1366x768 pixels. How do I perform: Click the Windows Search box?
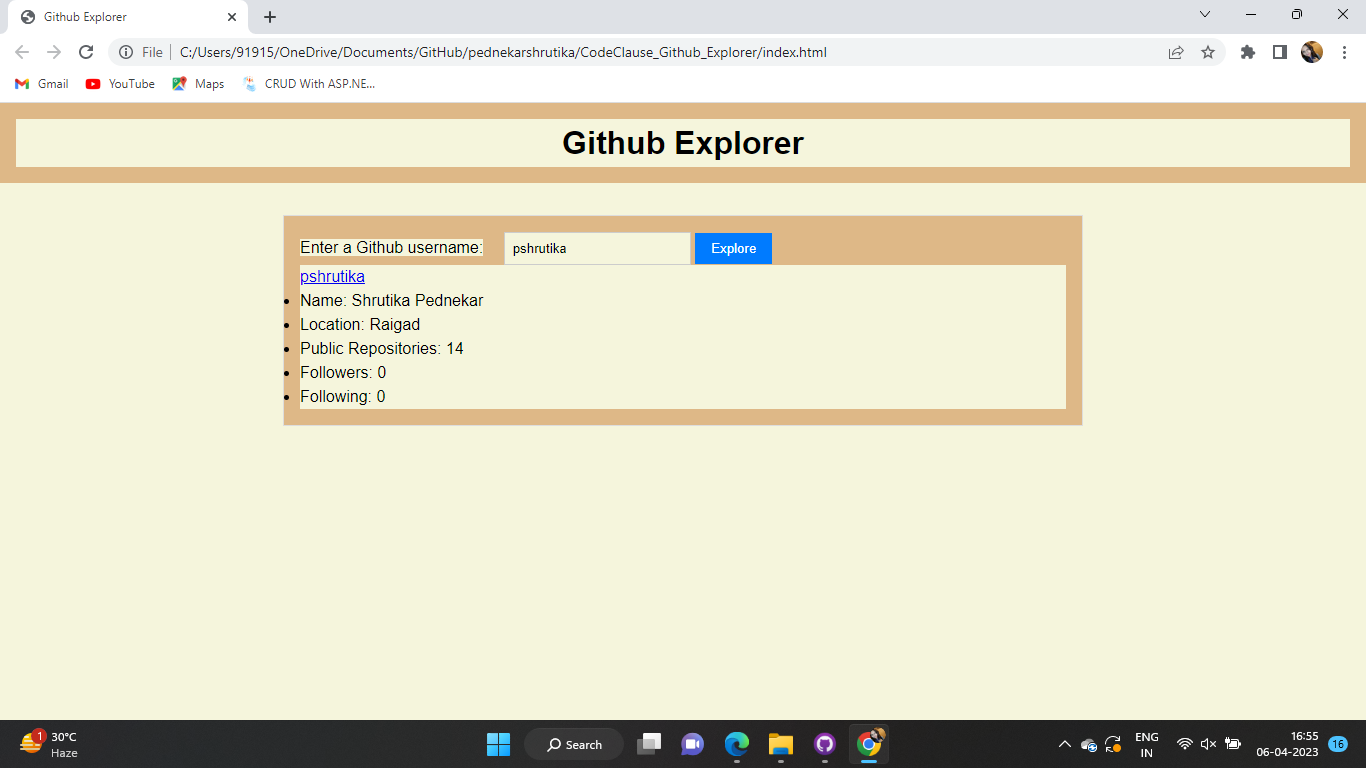coord(573,744)
